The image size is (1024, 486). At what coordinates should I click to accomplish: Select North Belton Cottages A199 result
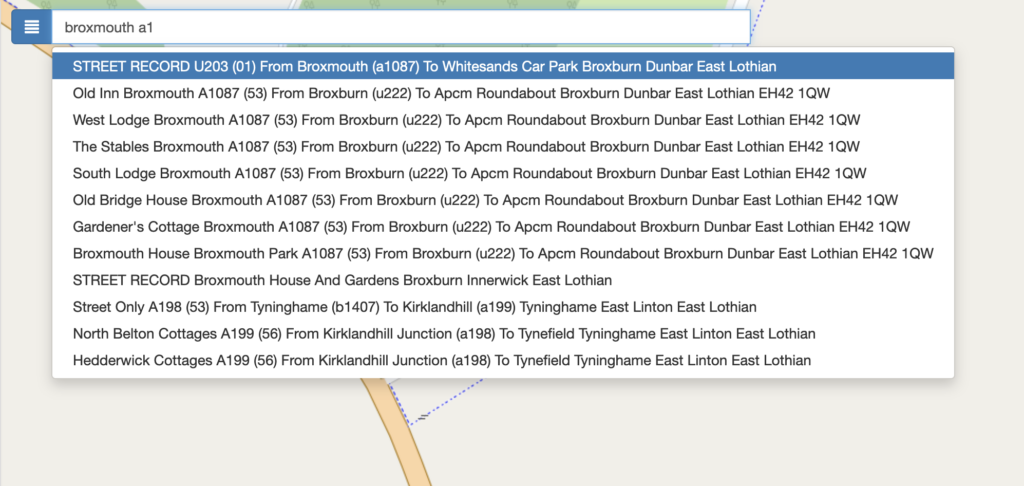click(444, 333)
